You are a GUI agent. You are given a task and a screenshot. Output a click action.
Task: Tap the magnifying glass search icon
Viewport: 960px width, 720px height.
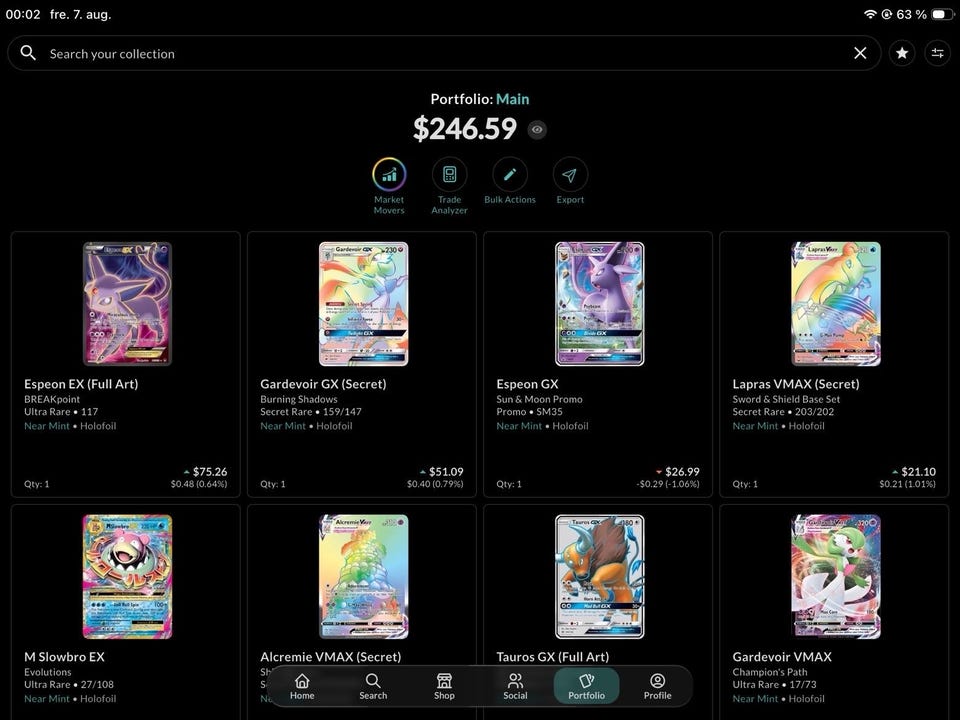pos(28,53)
